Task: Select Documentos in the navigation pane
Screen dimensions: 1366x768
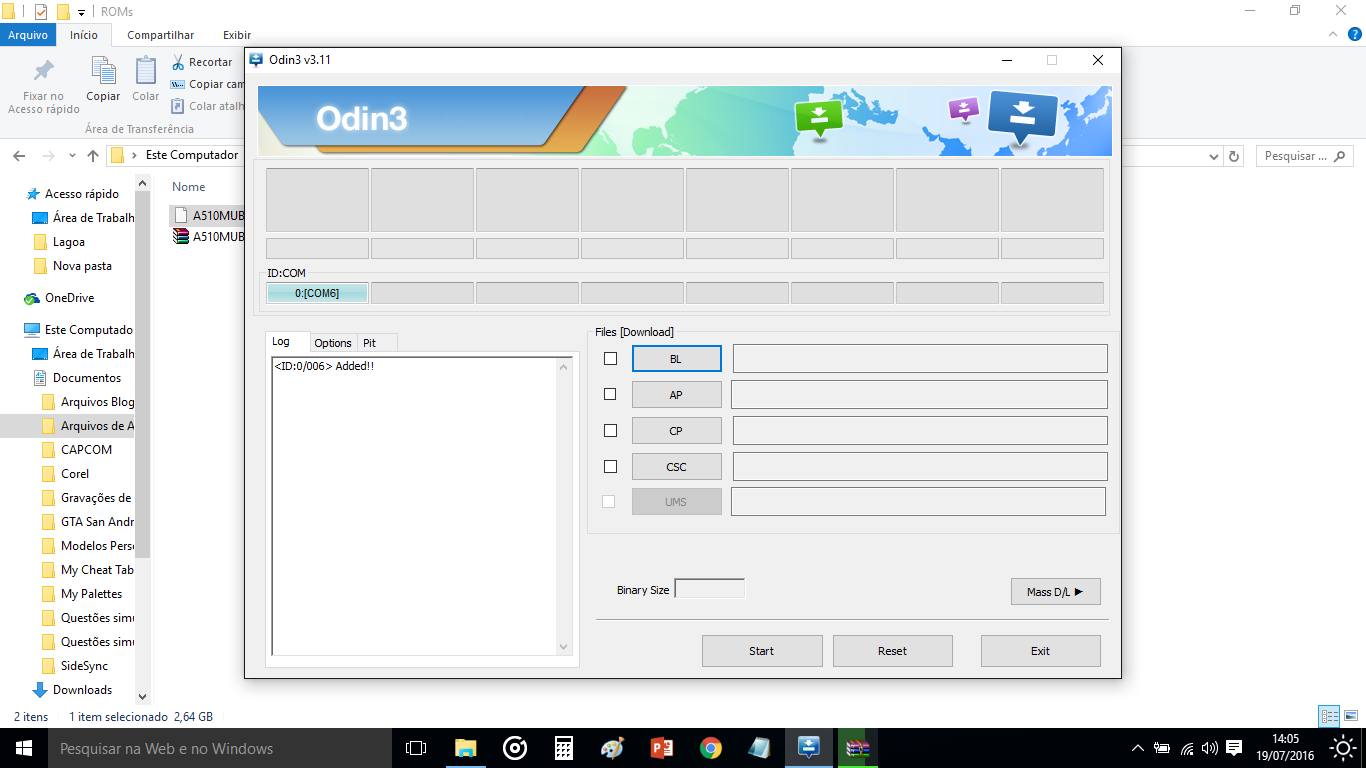Action: pos(87,378)
